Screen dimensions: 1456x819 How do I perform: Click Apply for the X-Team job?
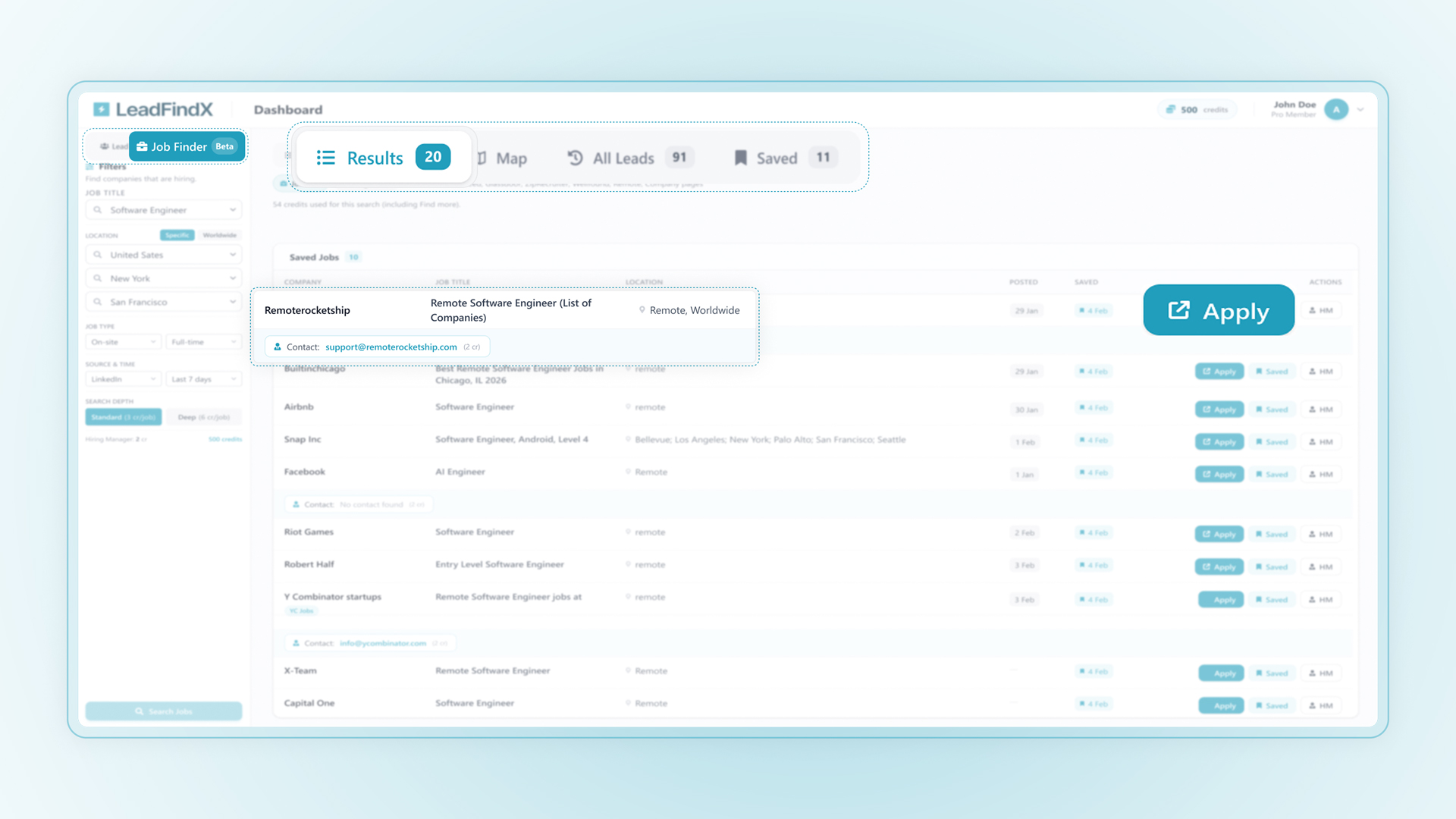click(1221, 673)
